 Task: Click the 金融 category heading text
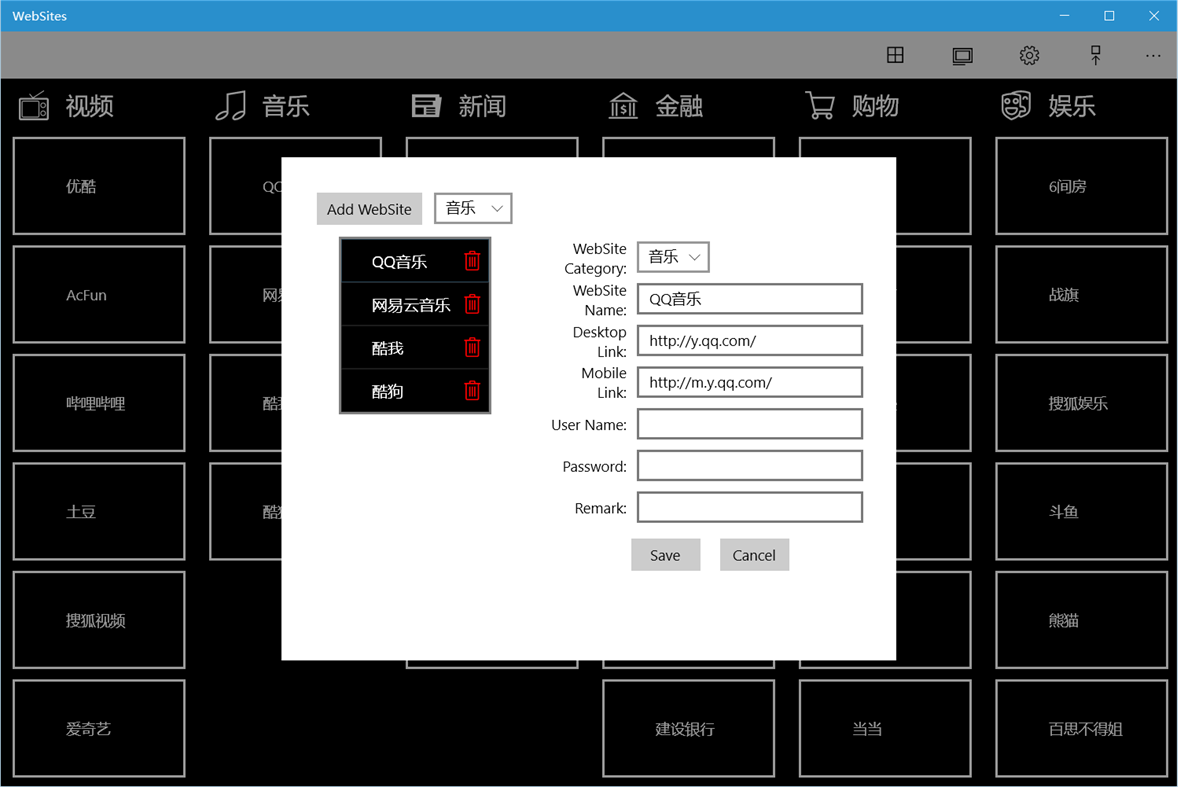[679, 106]
